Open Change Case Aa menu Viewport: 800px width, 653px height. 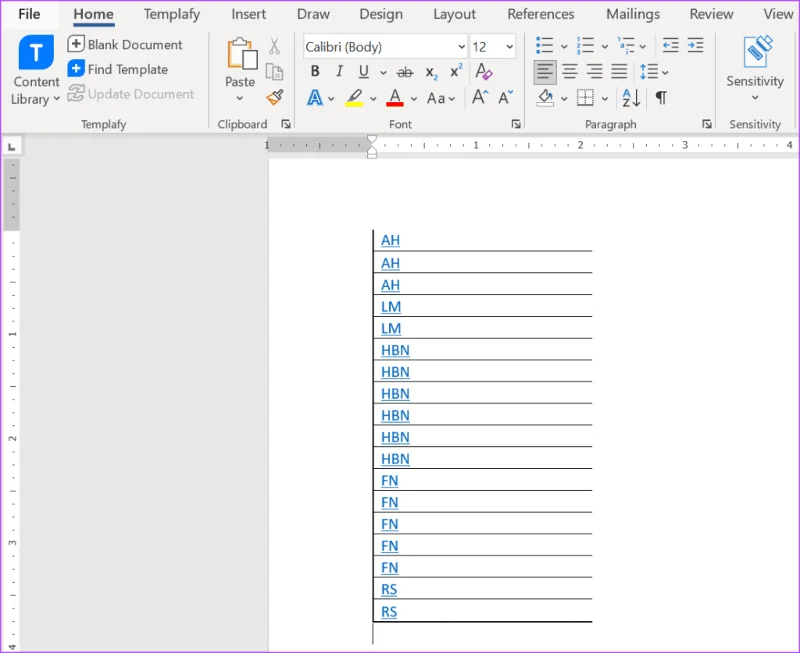[x=441, y=98]
